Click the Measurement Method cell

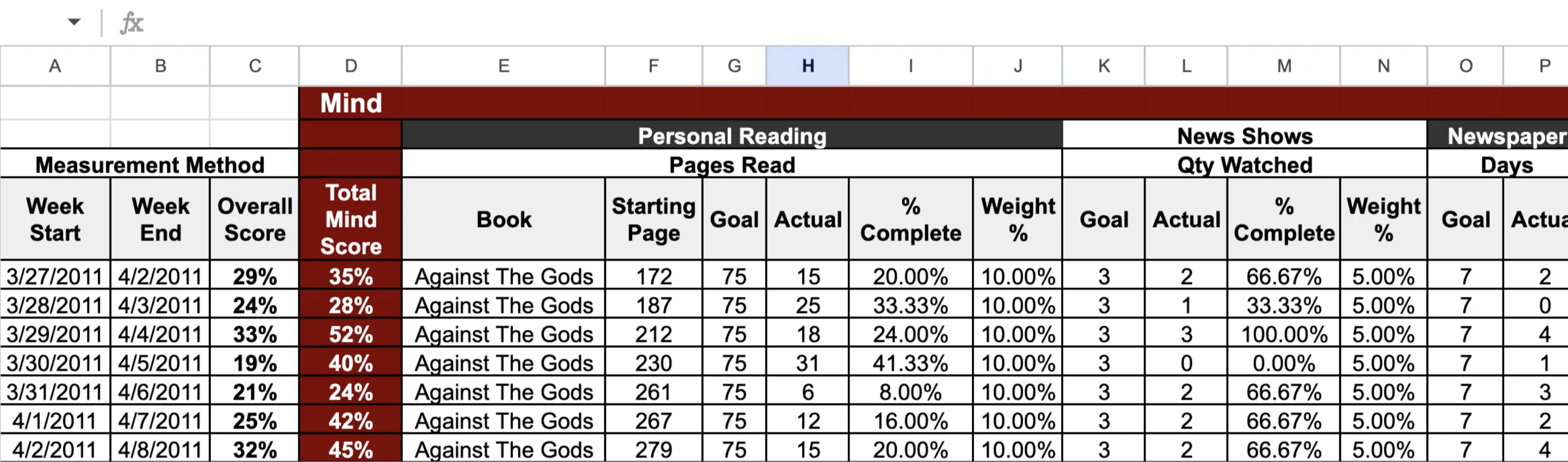pyautogui.click(x=150, y=165)
